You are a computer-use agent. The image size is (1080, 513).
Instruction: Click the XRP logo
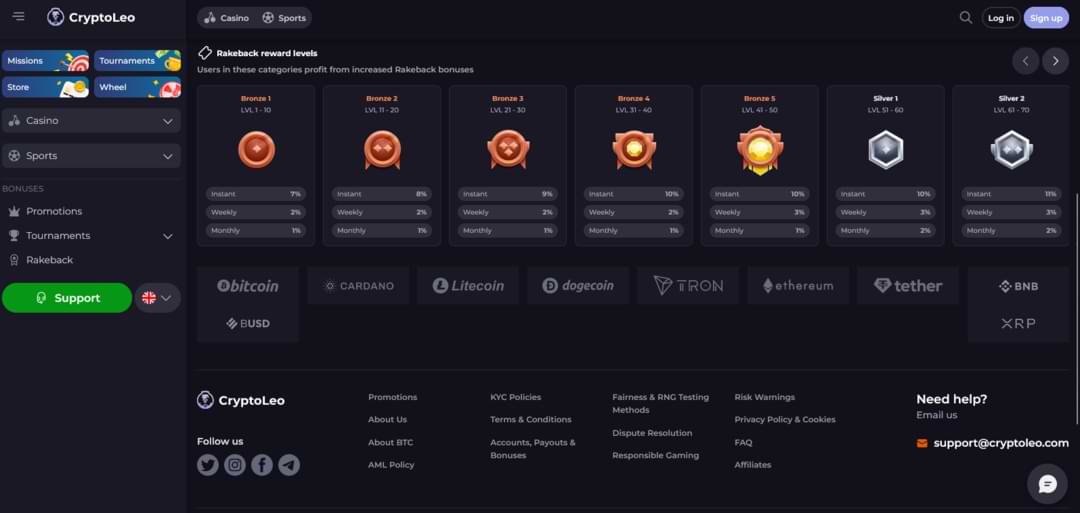point(1018,323)
